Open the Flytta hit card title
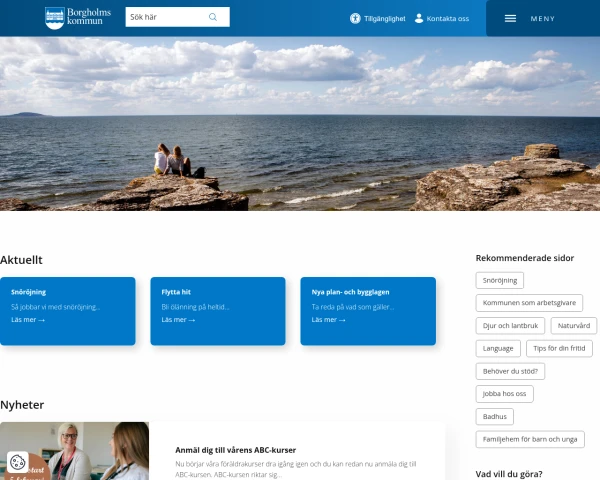This screenshot has height=480, width=600. coord(176,292)
